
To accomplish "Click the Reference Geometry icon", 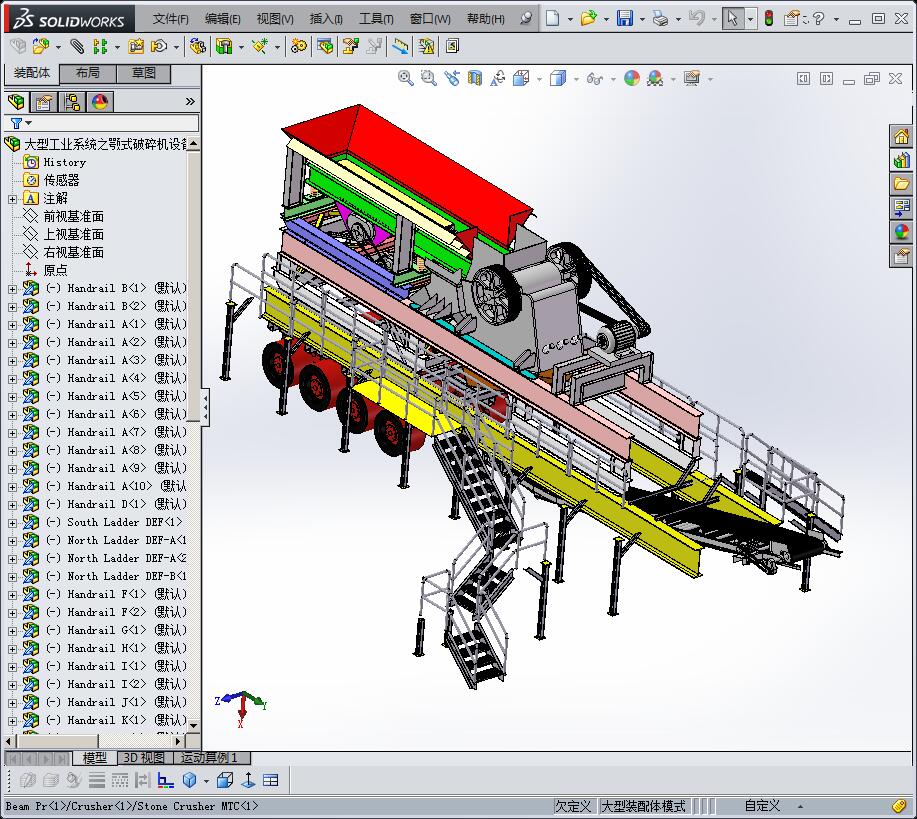I will [x=260, y=46].
